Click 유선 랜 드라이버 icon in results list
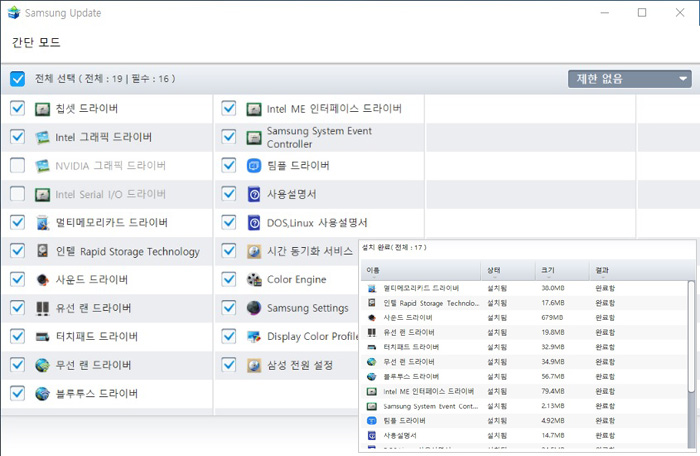The image size is (700, 456). point(371,332)
